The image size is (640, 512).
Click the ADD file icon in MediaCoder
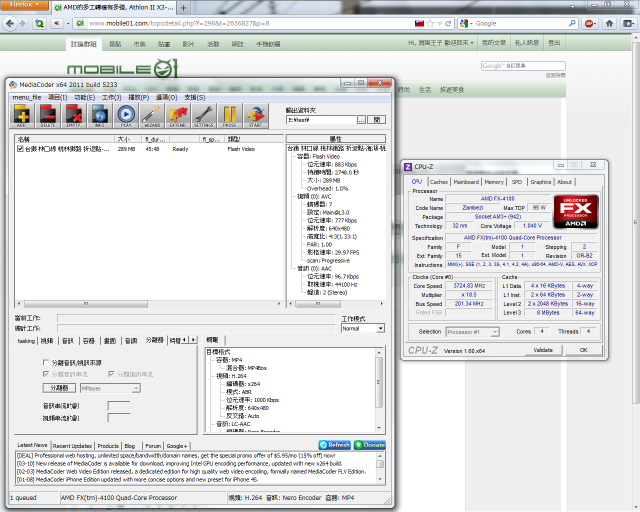point(22,116)
